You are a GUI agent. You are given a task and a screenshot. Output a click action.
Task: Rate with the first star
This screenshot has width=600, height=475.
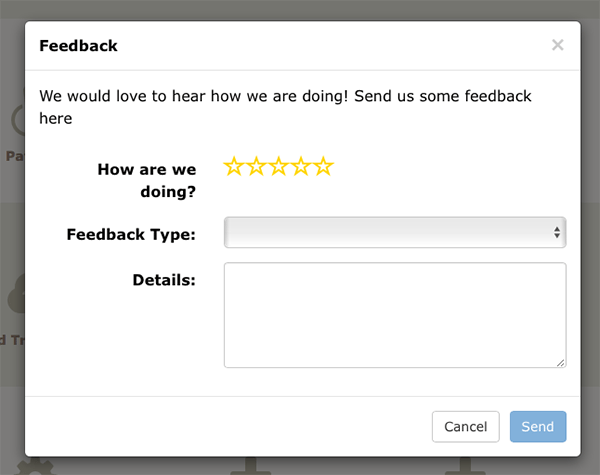[233, 166]
